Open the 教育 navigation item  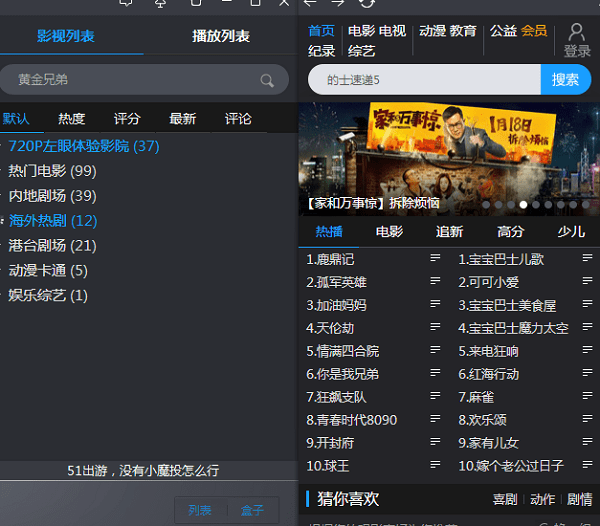463,31
